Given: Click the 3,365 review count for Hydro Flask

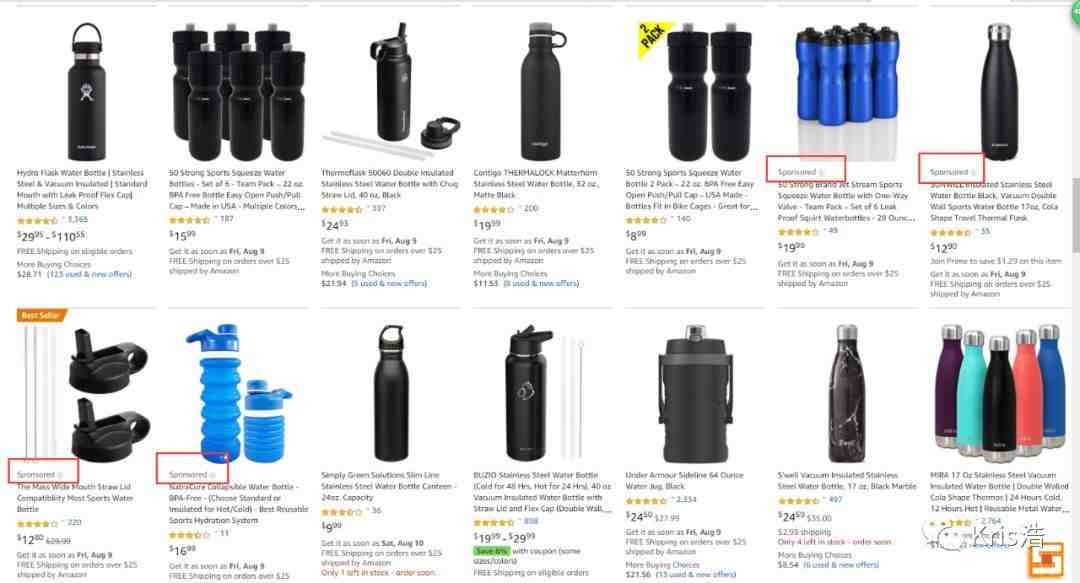Looking at the screenshot, I should (78, 220).
